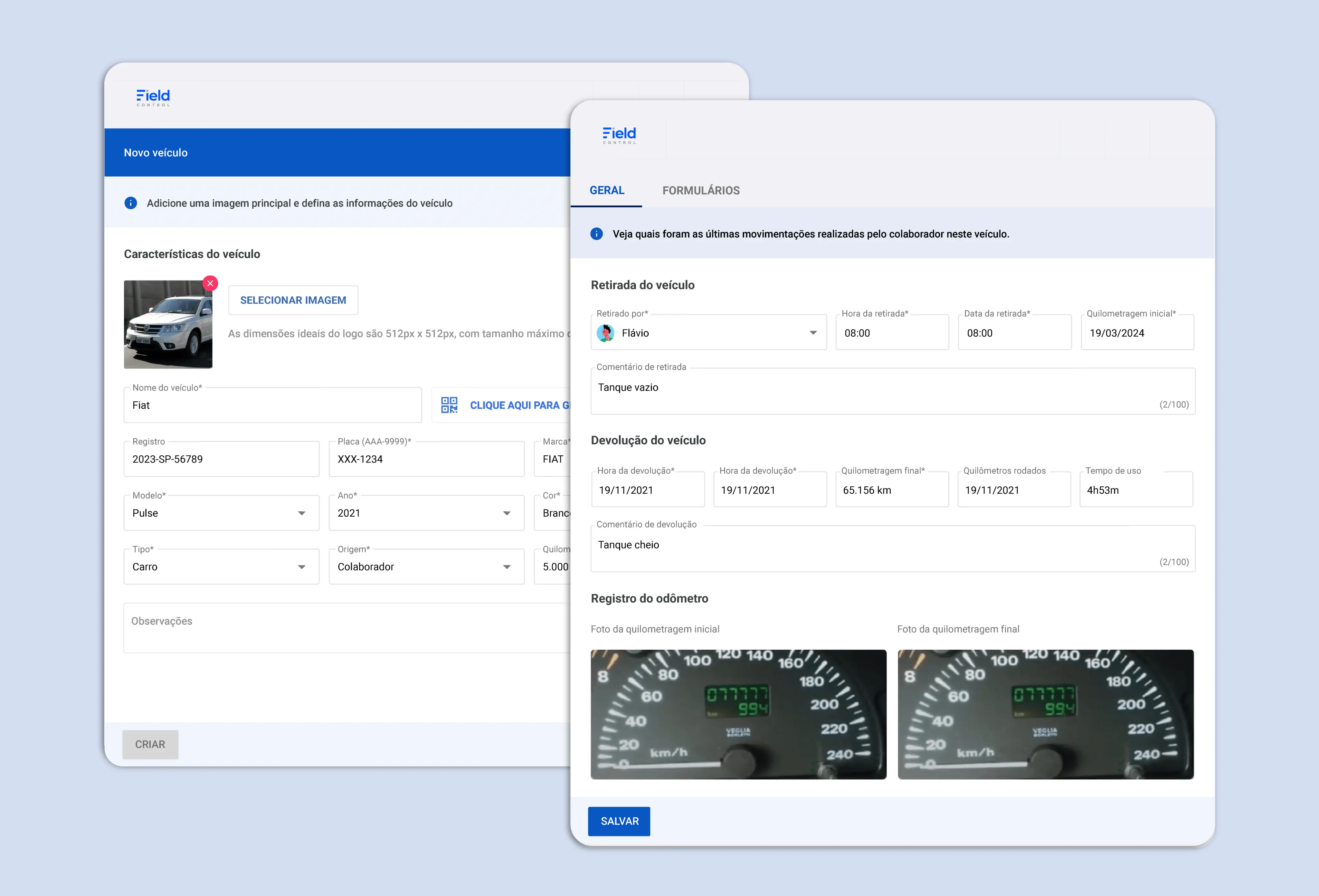
Task: Focus the Registro field
Action: pyautogui.click(x=221, y=459)
